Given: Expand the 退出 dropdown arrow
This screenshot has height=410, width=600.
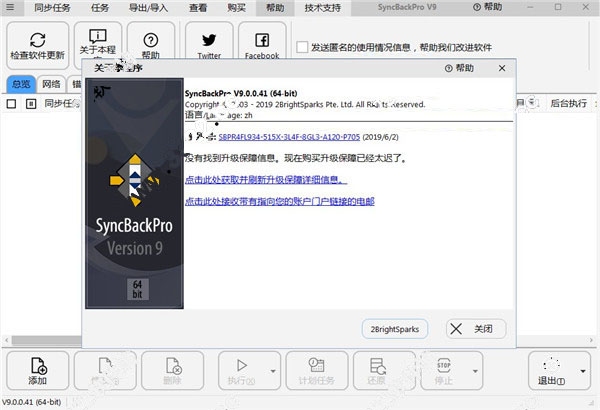Looking at the screenshot, I should [x=583, y=371].
